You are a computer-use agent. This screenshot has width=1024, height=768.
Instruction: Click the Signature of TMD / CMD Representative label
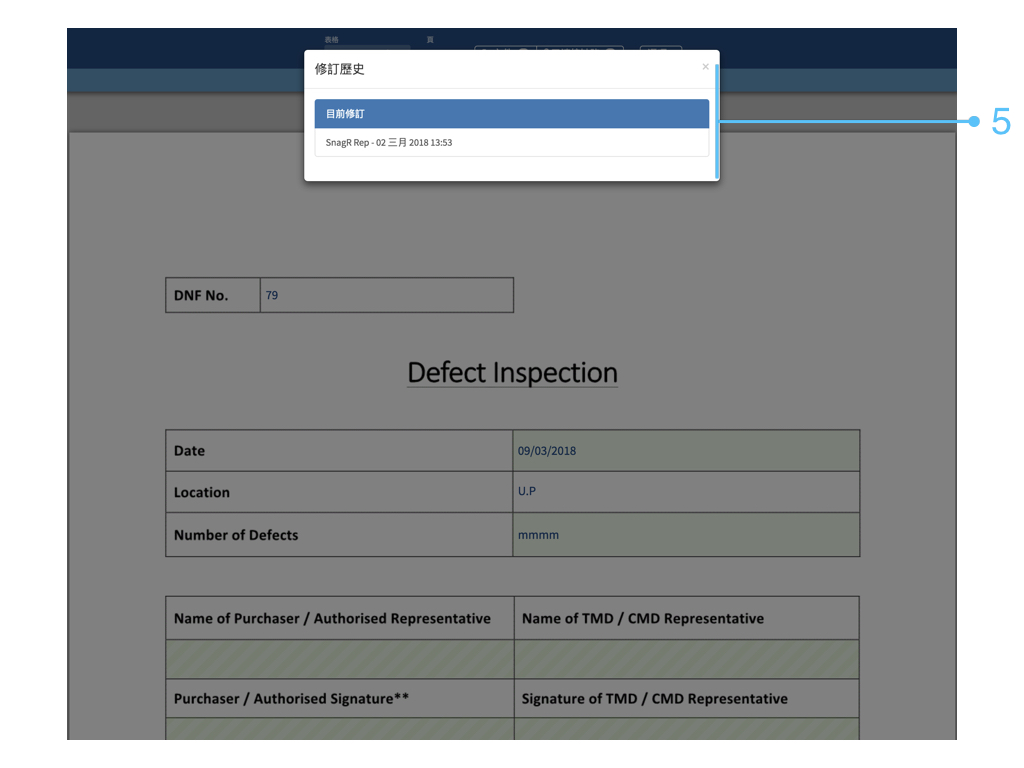[654, 699]
